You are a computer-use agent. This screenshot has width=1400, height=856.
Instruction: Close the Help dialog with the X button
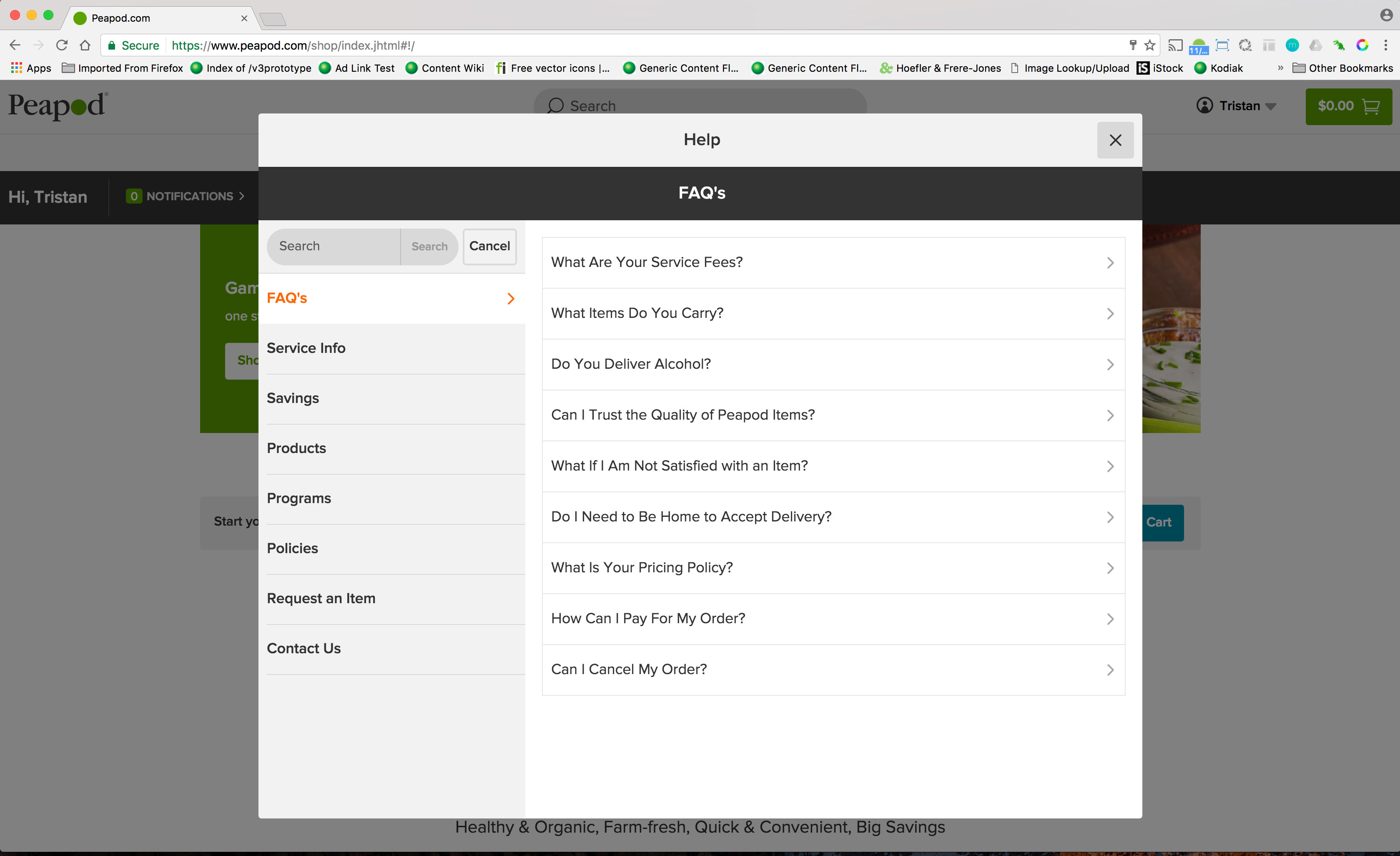click(1115, 140)
